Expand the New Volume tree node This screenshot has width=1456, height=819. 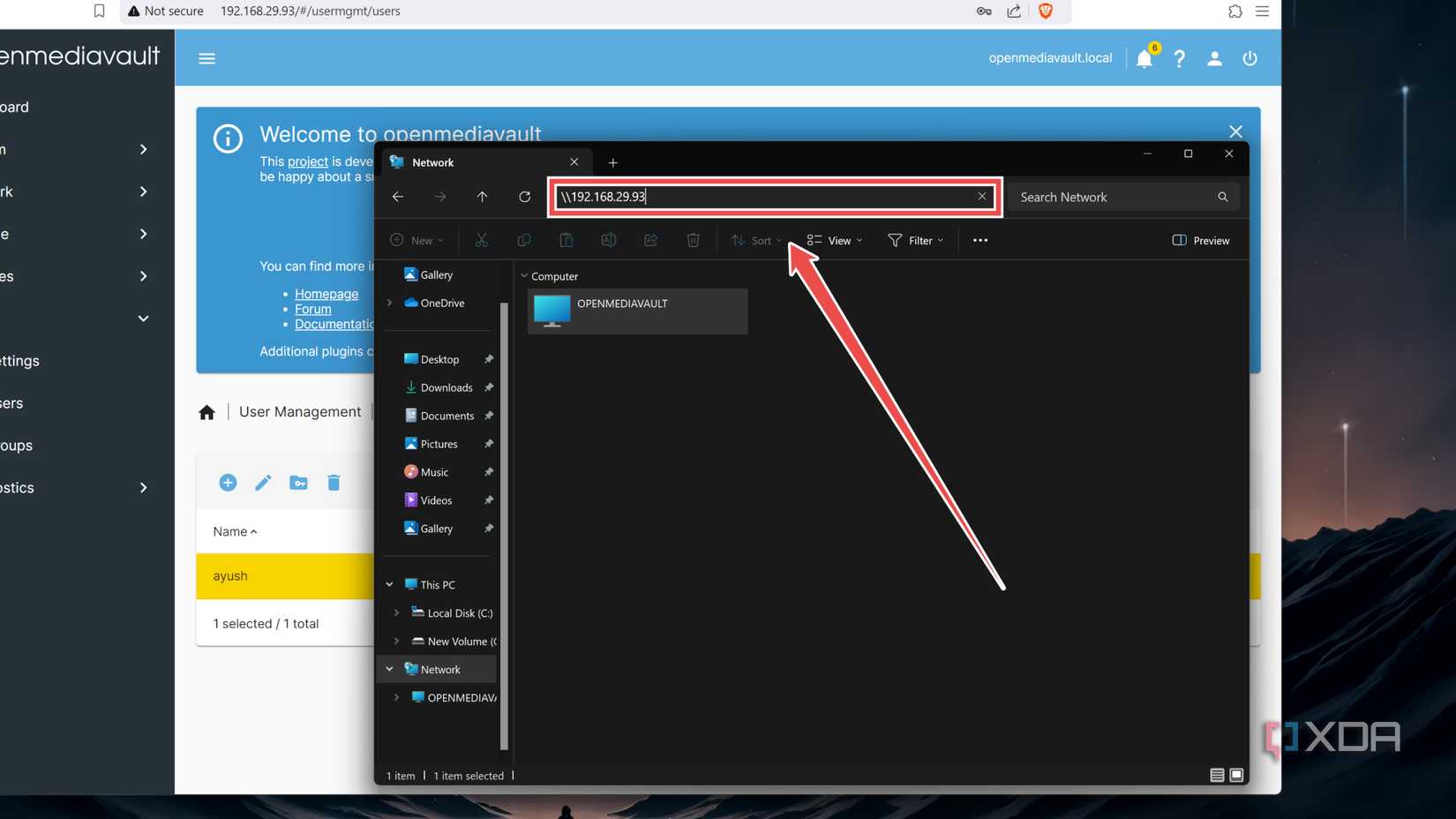[x=396, y=641]
